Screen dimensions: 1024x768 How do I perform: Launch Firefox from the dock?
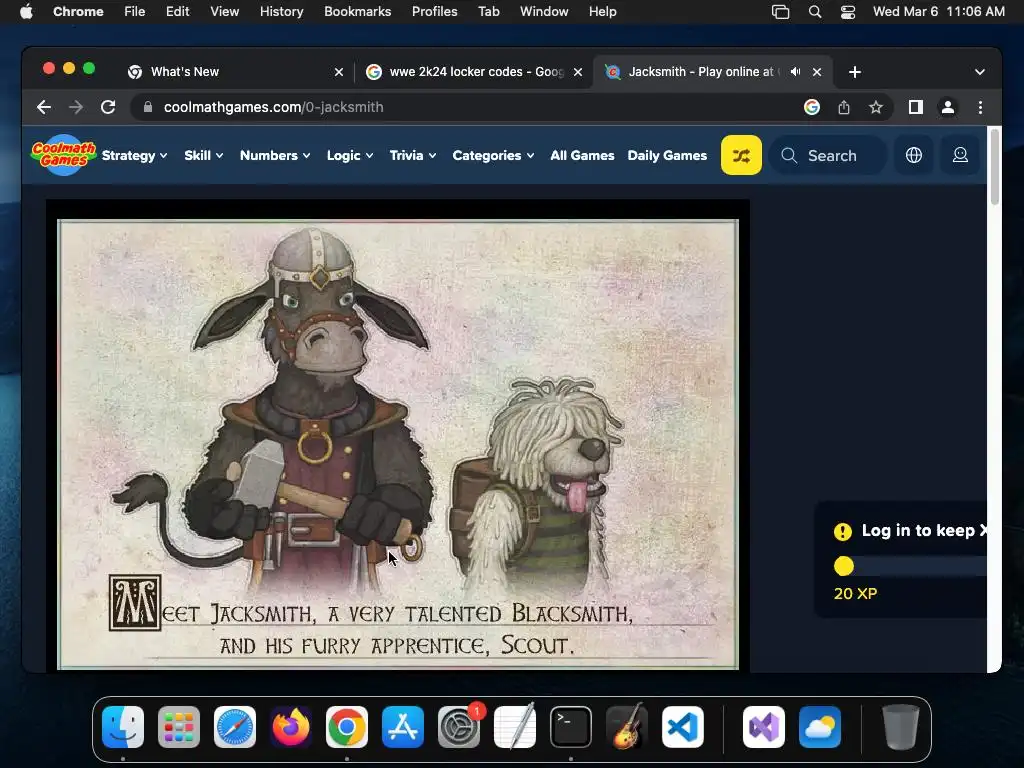(x=291, y=727)
